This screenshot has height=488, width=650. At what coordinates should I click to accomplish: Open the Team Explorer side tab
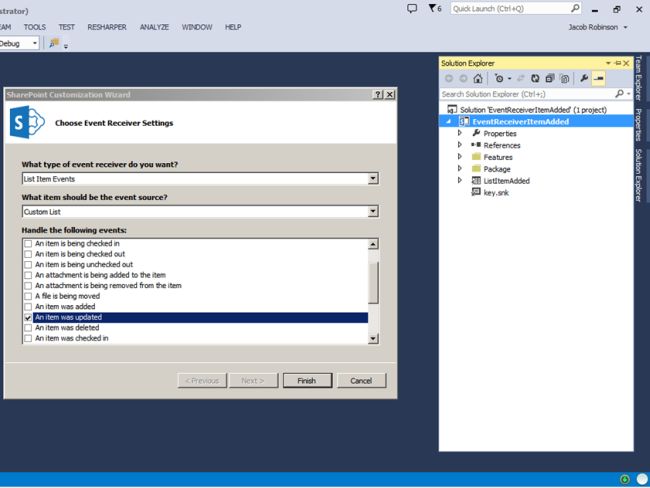click(639, 78)
